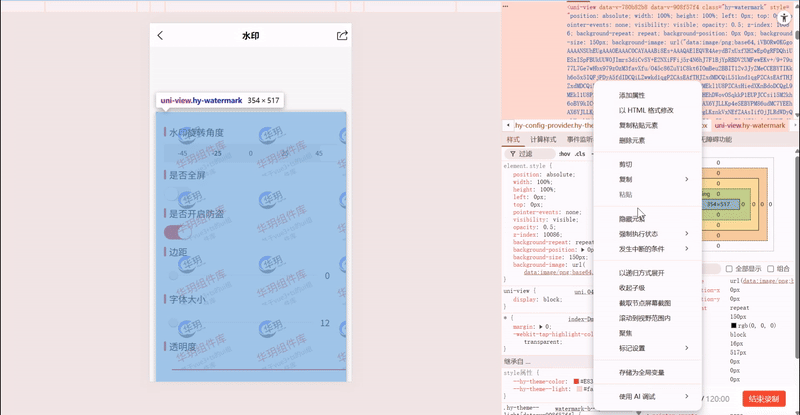Screen dimensions: 800x415
Task: Select -25 in the 水印旋转角度 options
Action: coord(217,153)
